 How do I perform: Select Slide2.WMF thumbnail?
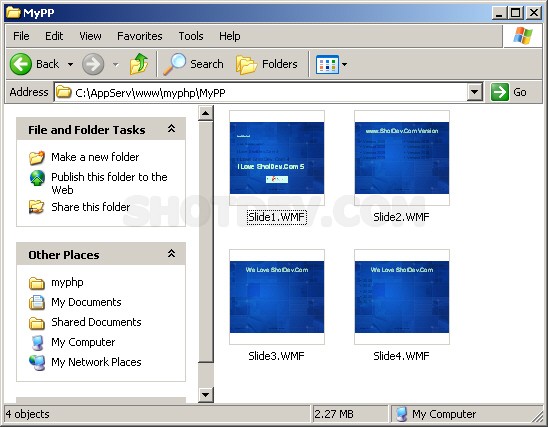402,158
